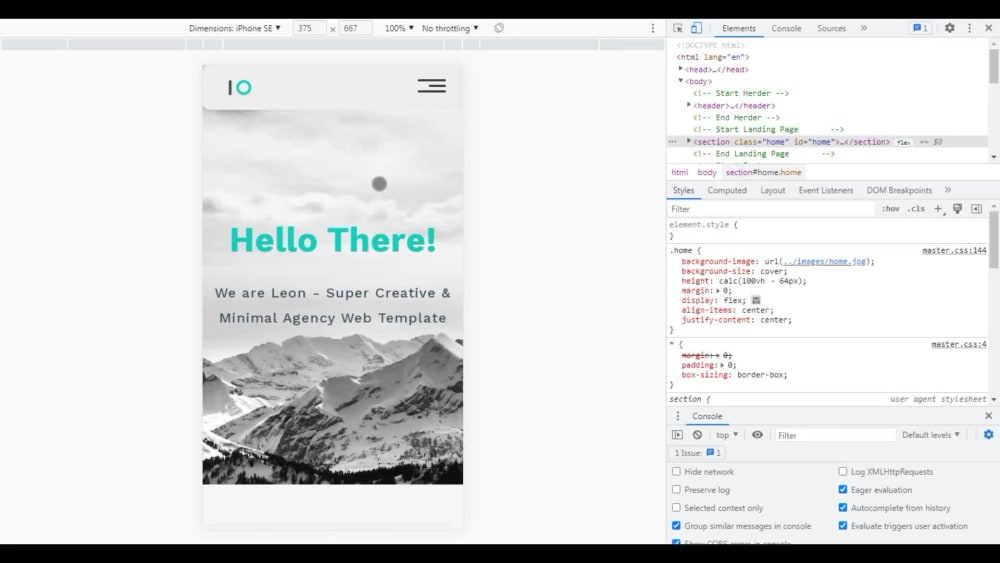This screenshot has height=563, width=1000.
Task: Toggle the .cls class editor button
Action: pos(916,208)
